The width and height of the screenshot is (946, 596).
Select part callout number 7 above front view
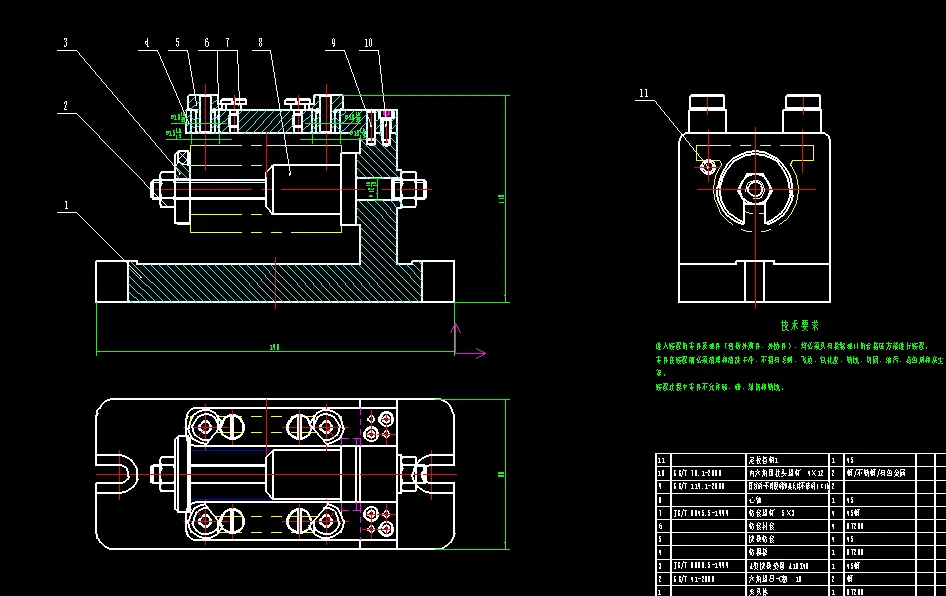point(227,43)
